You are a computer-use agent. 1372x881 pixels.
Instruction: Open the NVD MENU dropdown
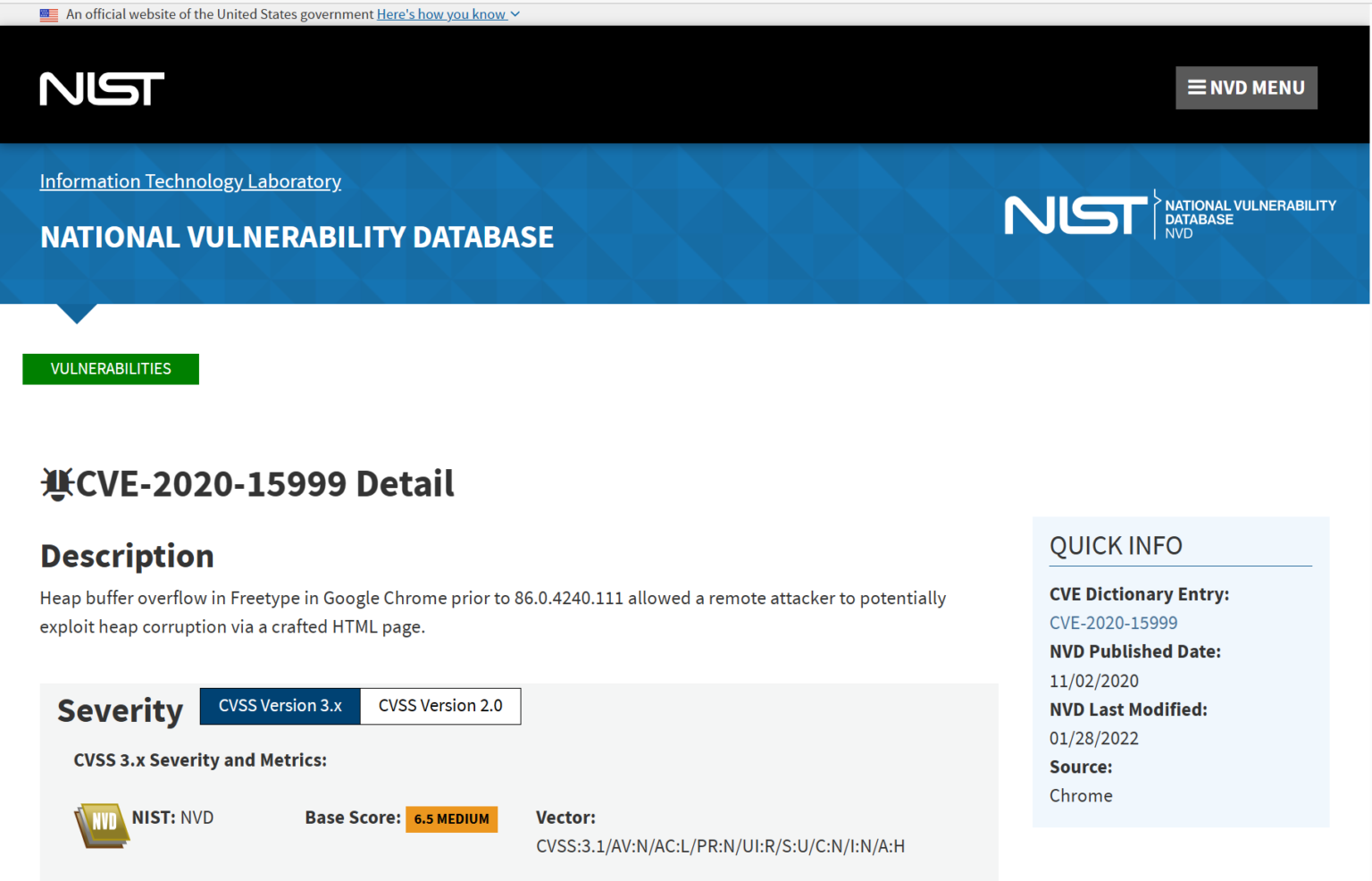(1246, 88)
